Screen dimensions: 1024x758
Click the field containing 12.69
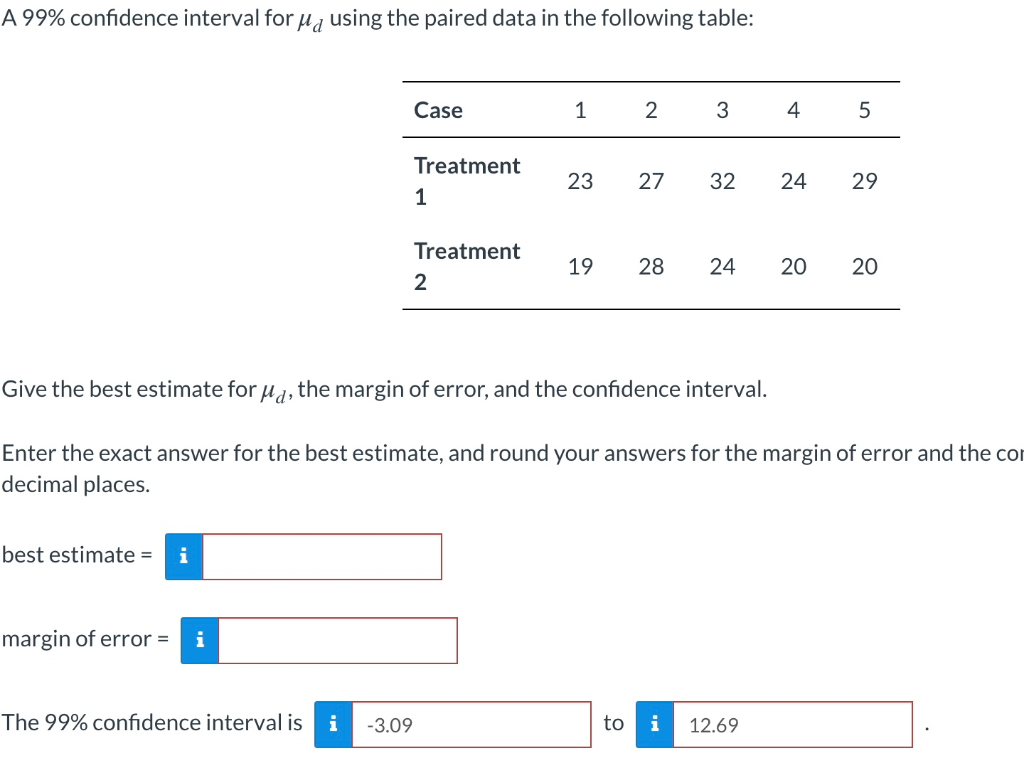coord(793,724)
